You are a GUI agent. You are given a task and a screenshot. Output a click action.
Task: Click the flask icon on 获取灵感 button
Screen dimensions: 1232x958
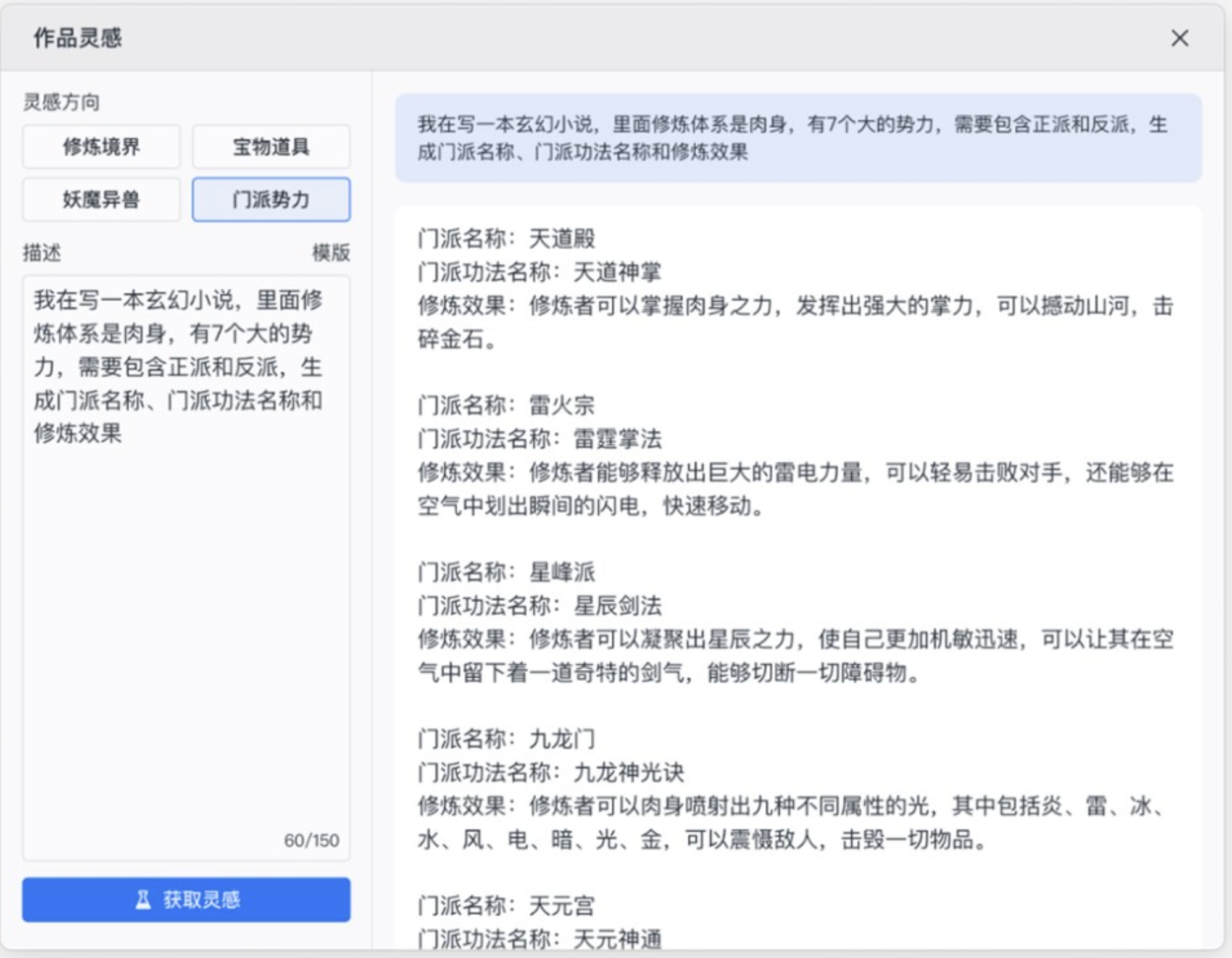pos(143,899)
